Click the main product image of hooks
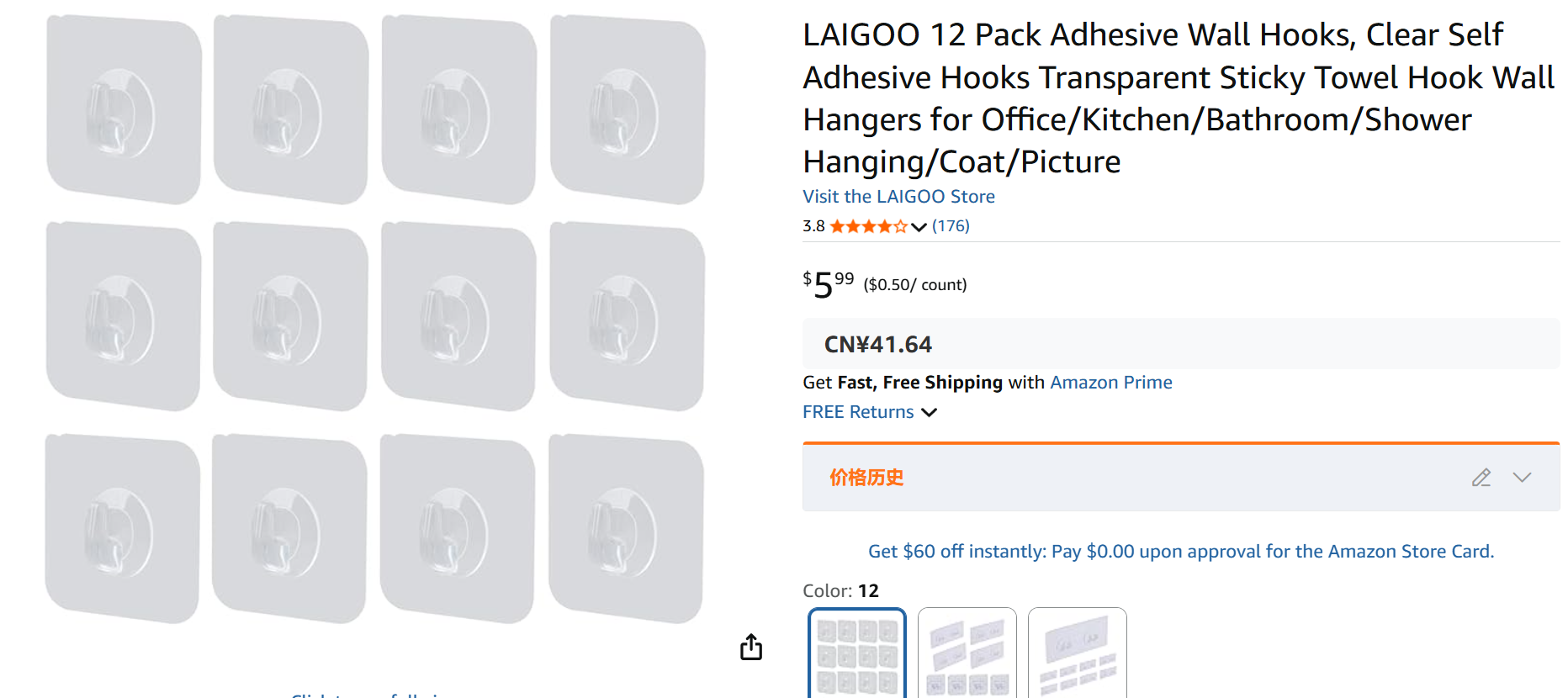 375,320
